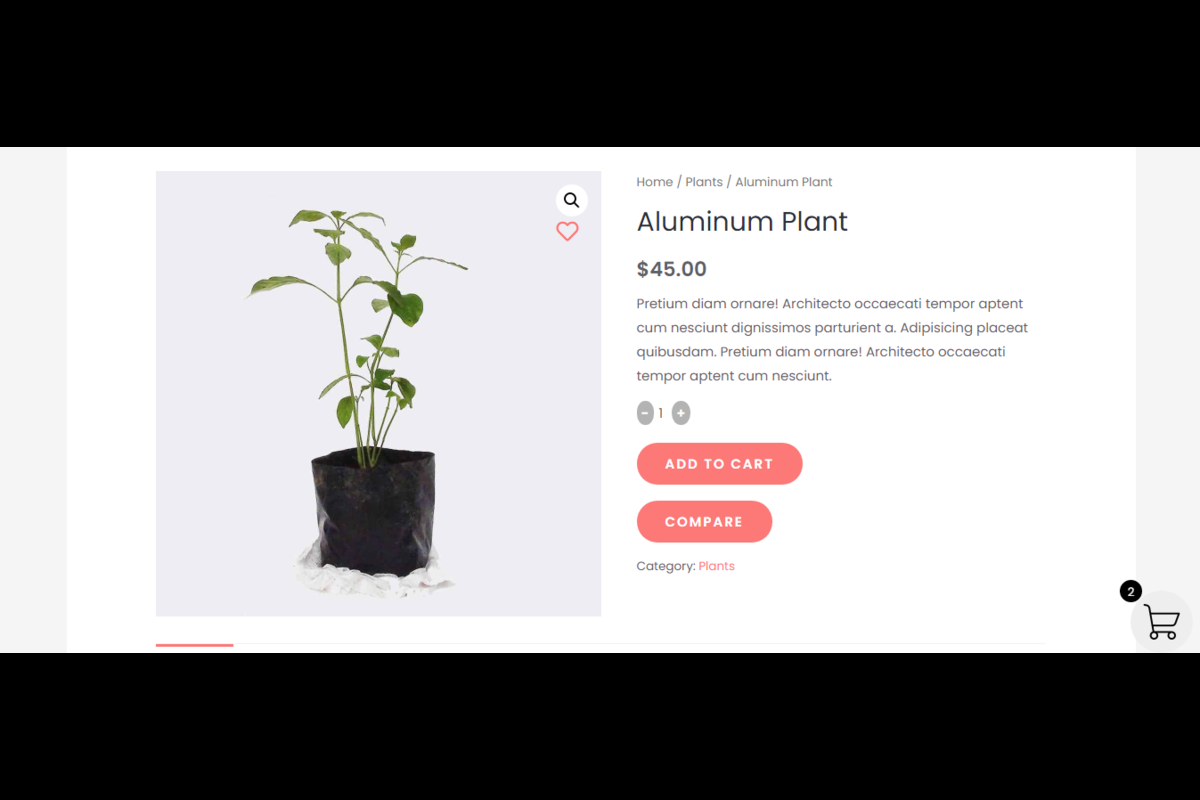The height and width of the screenshot is (800, 1200).
Task: Click the cart item count badge
Action: coord(1130,591)
